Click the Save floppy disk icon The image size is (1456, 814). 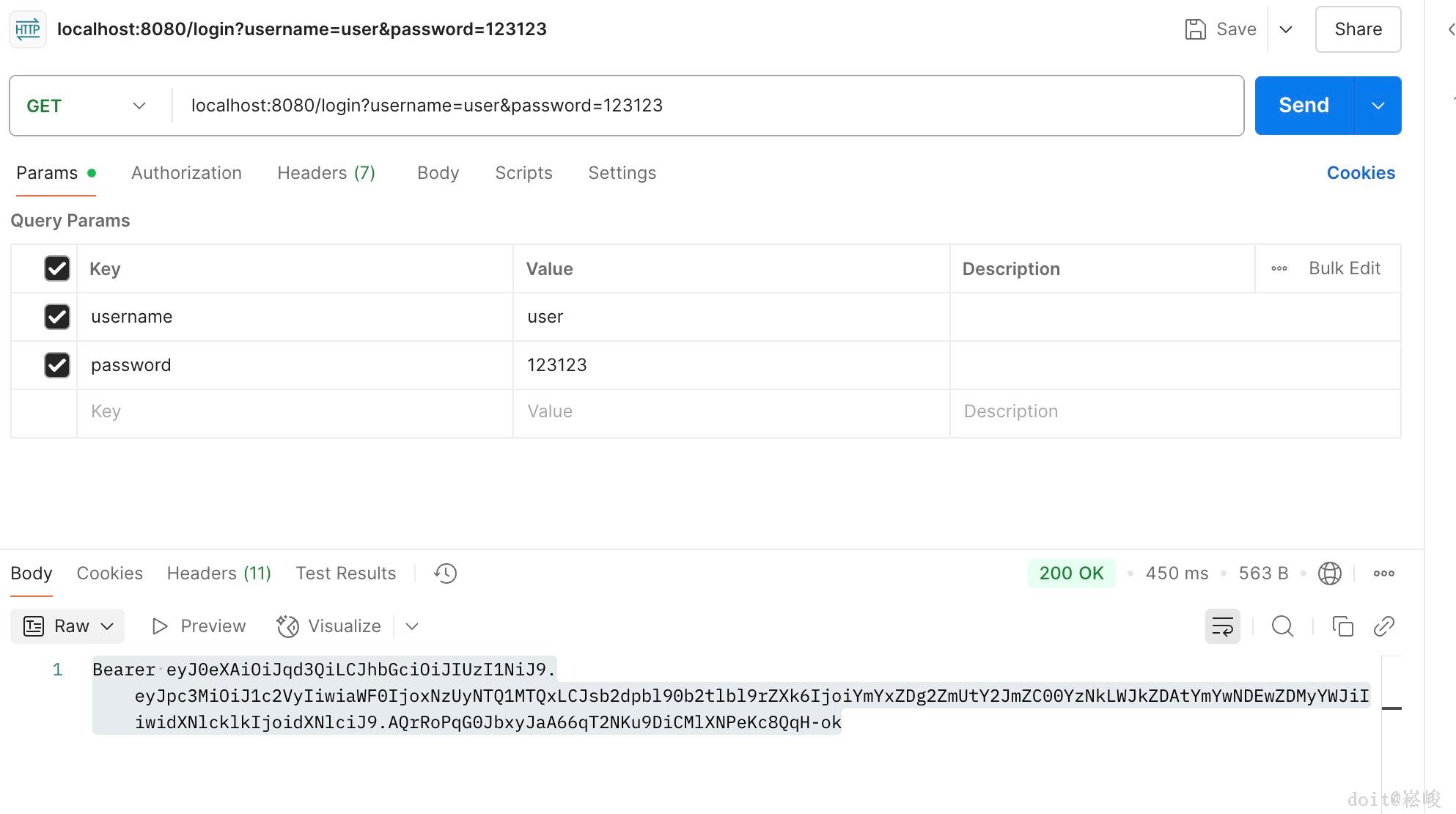click(1195, 29)
